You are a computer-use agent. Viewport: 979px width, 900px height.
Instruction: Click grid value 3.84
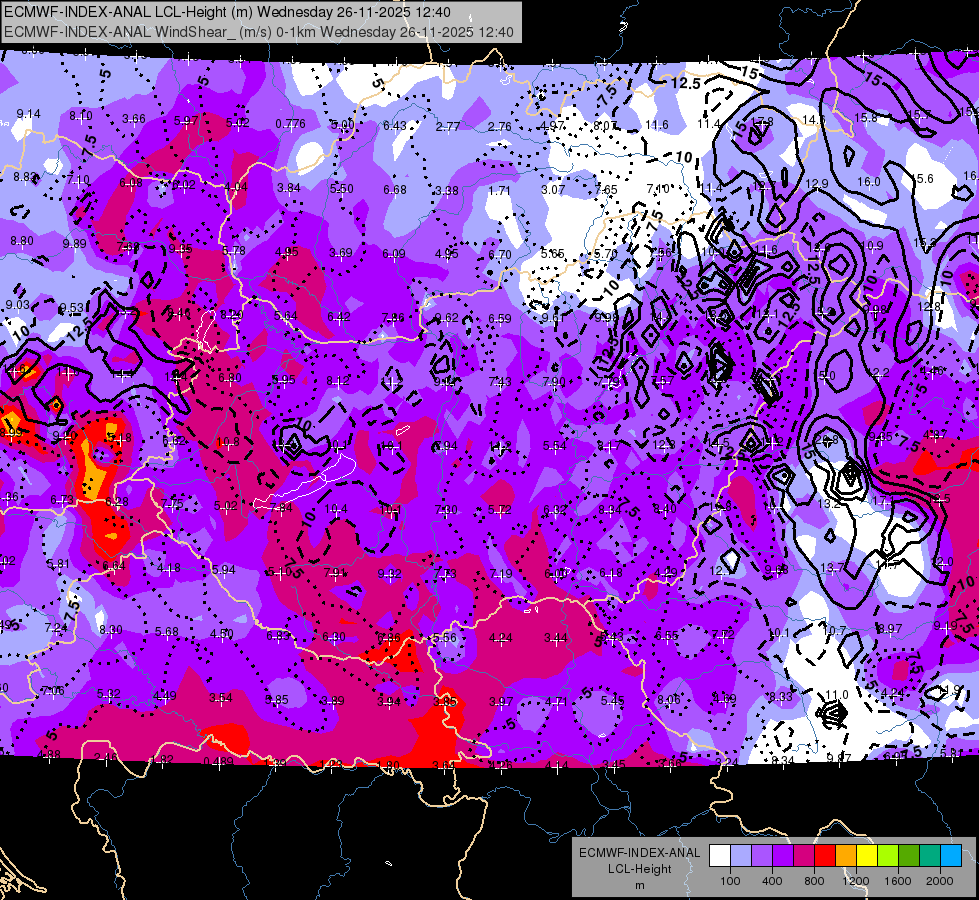pos(289,187)
